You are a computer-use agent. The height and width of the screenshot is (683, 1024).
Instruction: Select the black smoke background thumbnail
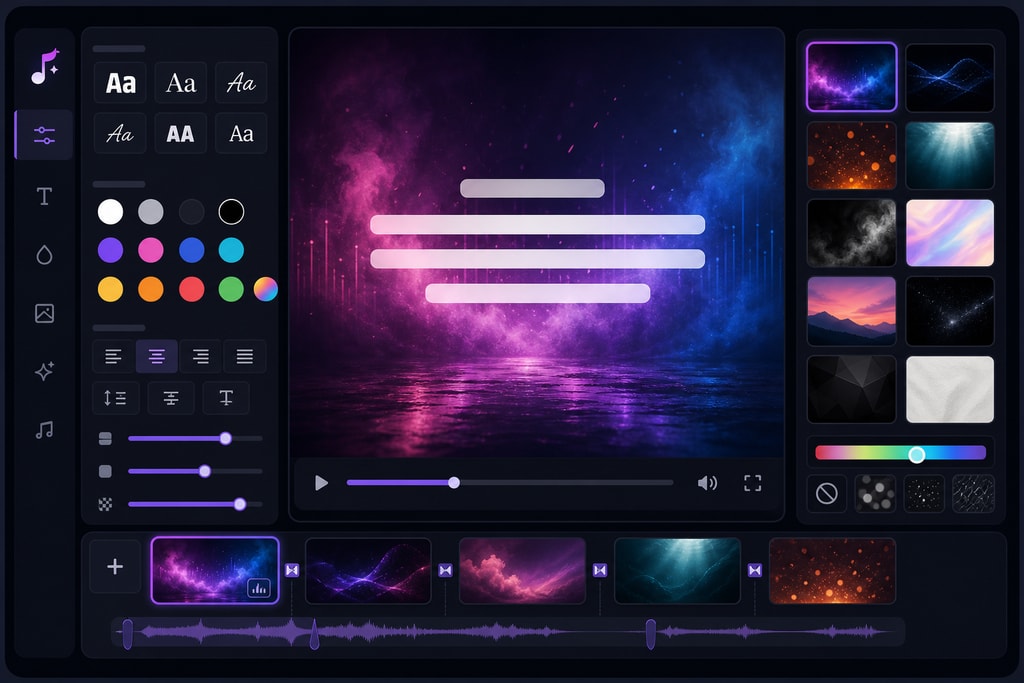852,233
